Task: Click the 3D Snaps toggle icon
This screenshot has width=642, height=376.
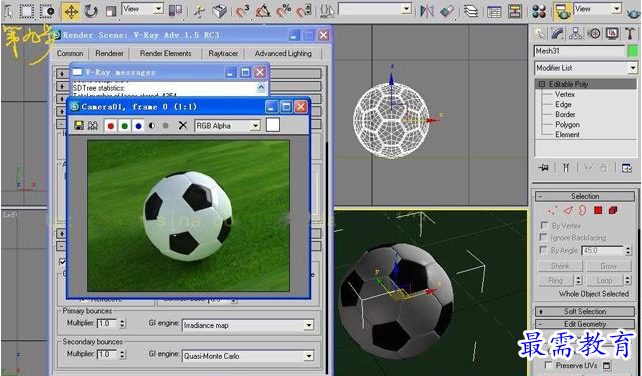Action: point(242,11)
